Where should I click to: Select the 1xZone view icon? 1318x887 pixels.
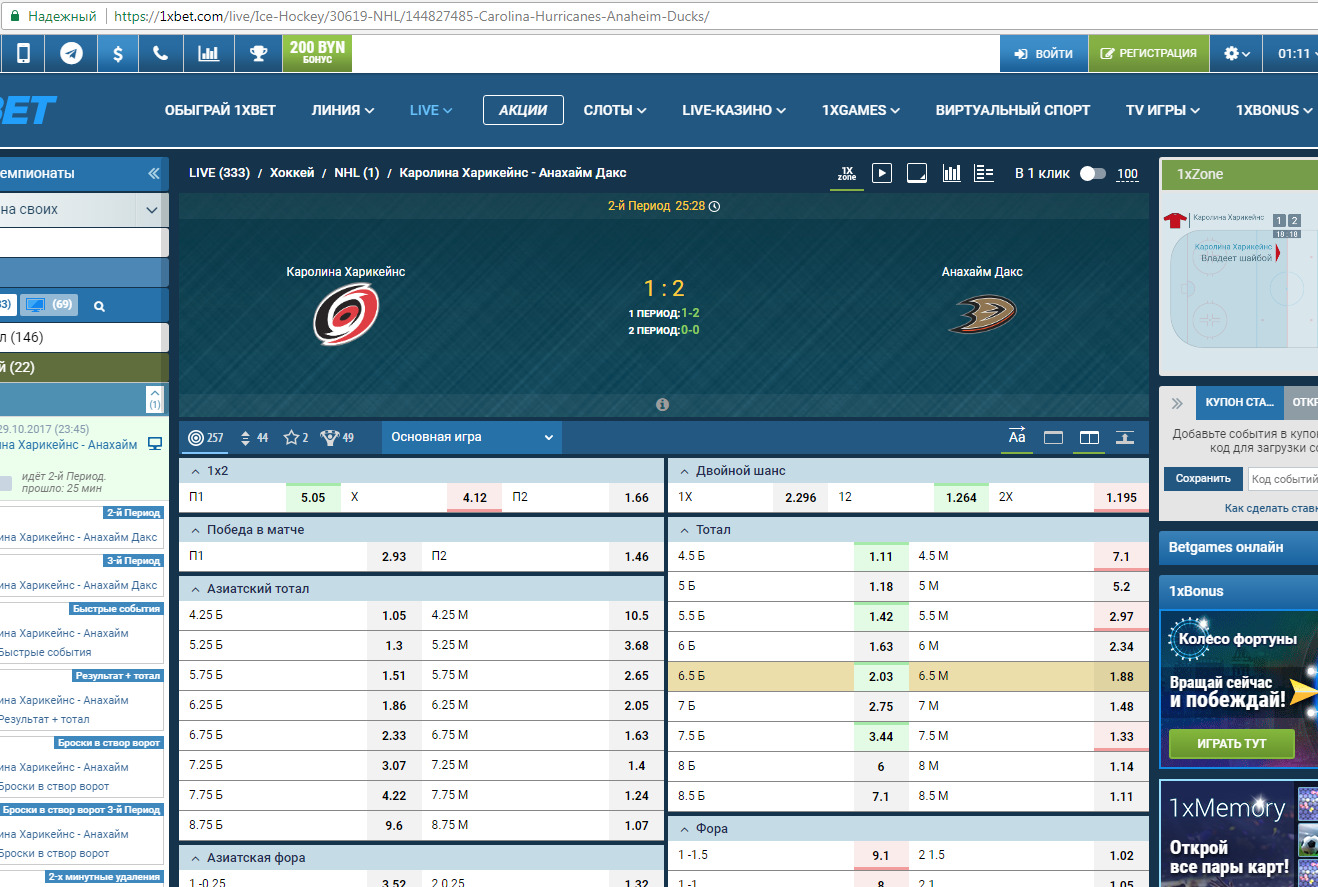(847, 173)
